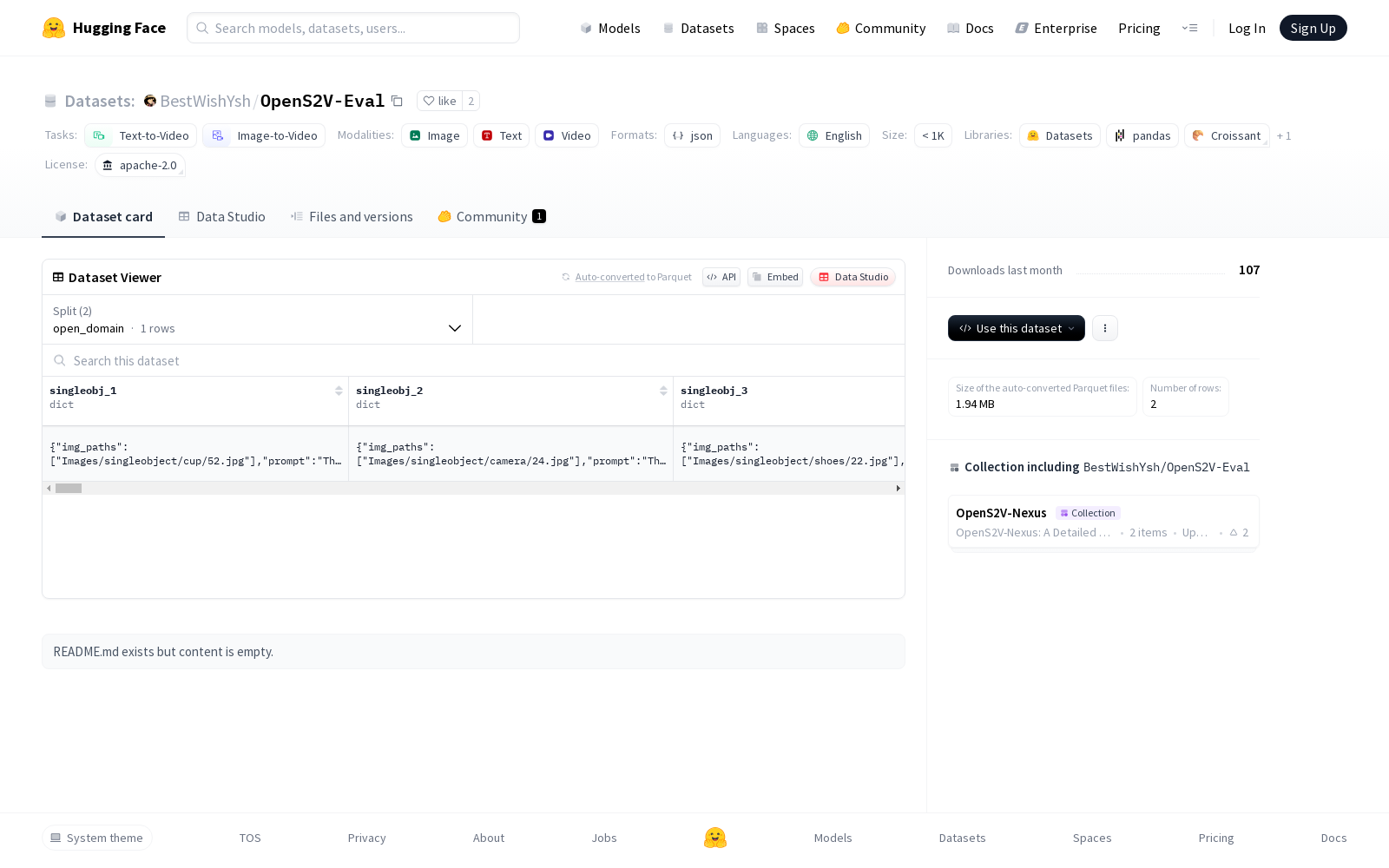Expand the +1 more libraries tag

[x=1284, y=135]
